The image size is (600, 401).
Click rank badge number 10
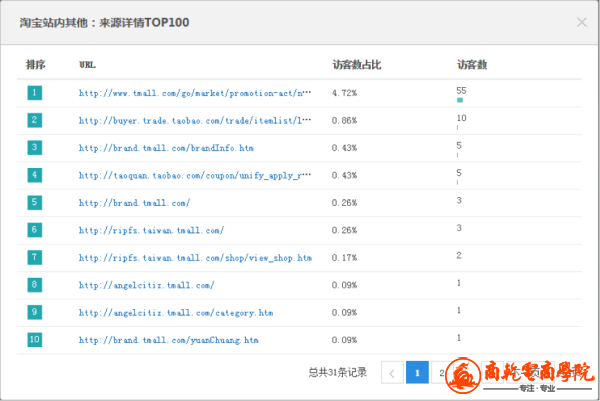34,339
